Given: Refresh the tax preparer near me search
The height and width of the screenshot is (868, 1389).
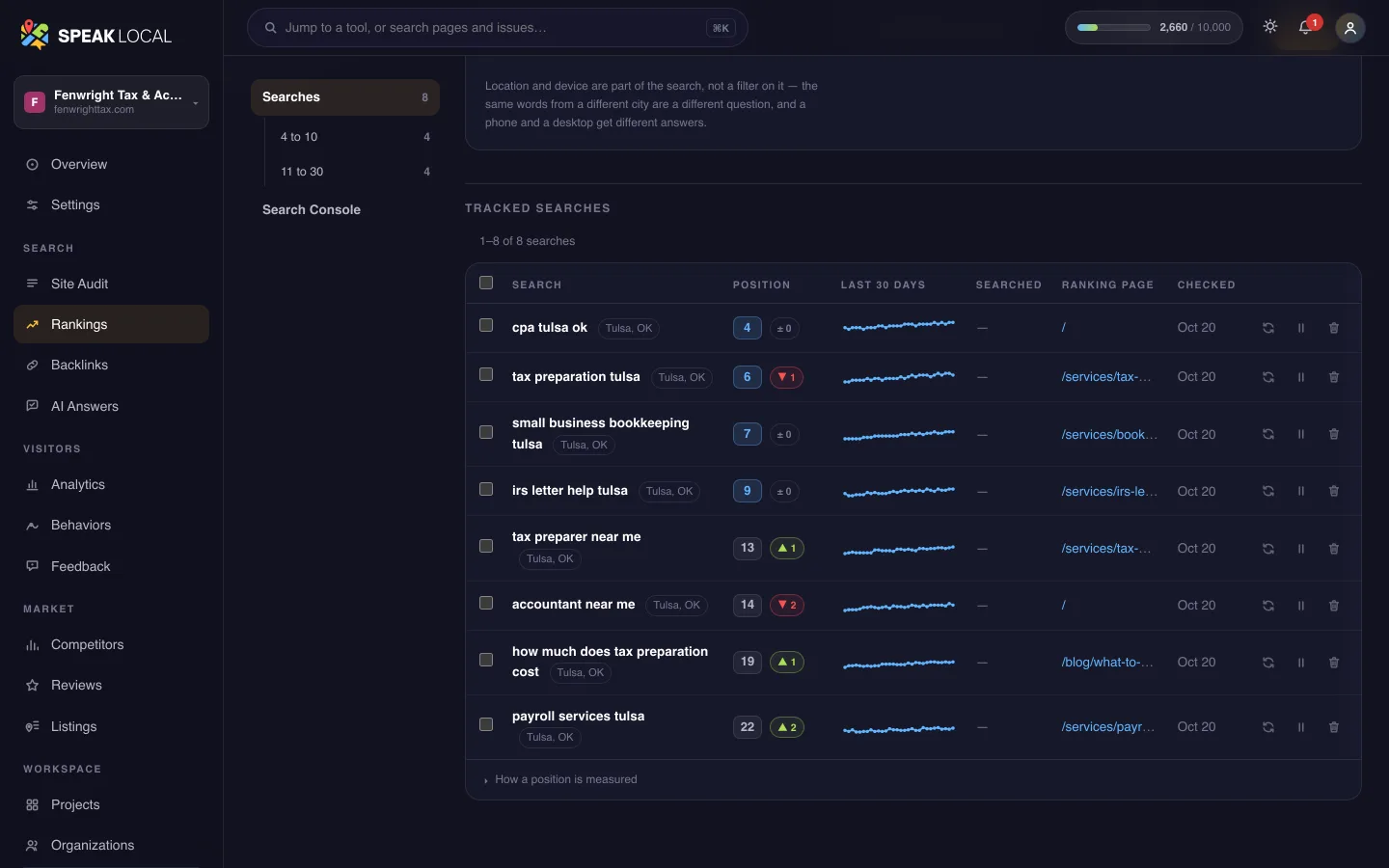Looking at the screenshot, I should click(1268, 549).
